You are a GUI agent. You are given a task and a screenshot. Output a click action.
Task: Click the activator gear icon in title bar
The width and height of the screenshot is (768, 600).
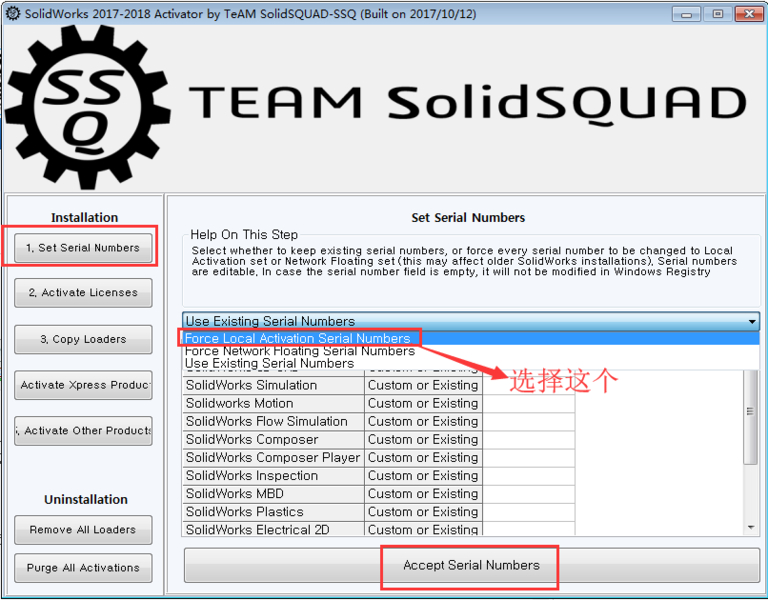pyautogui.click(x=12, y=13)
